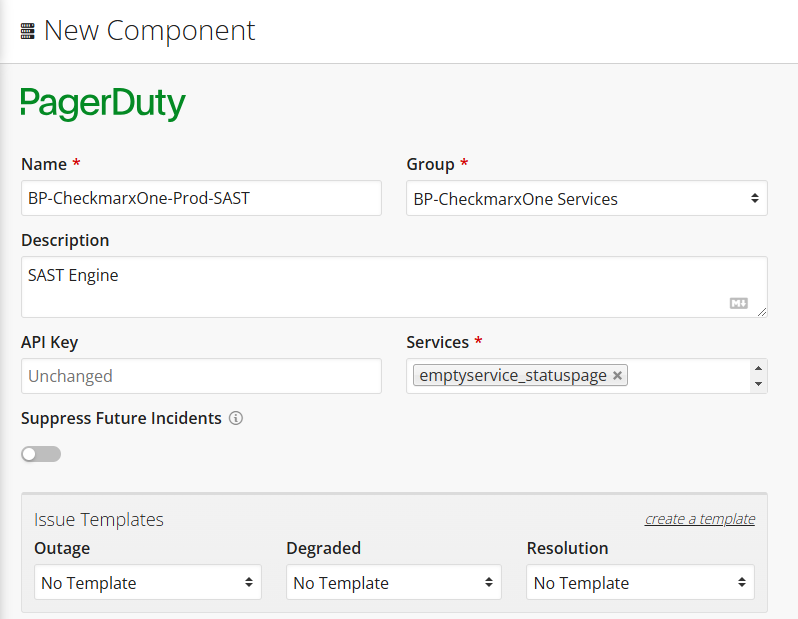Click the Group label
Viewport: 798px width, 619px height.
pyautogui.click(x=431, y=164)
